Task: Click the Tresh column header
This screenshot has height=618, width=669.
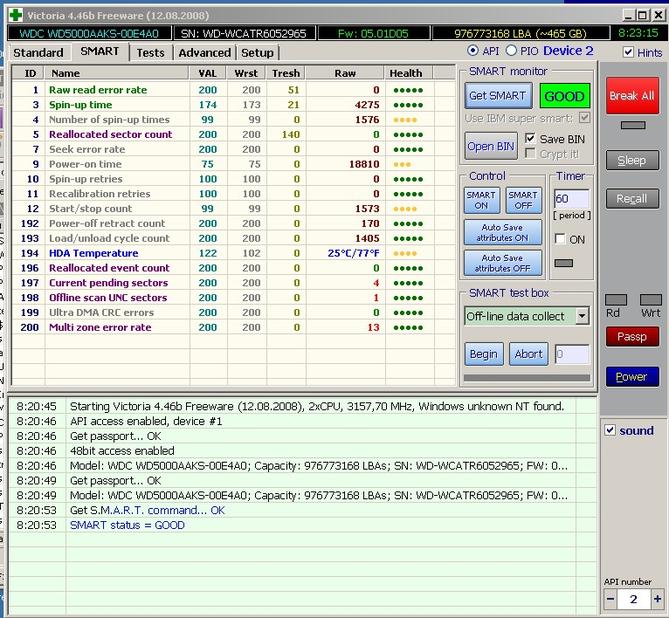Action: point(286,73)
